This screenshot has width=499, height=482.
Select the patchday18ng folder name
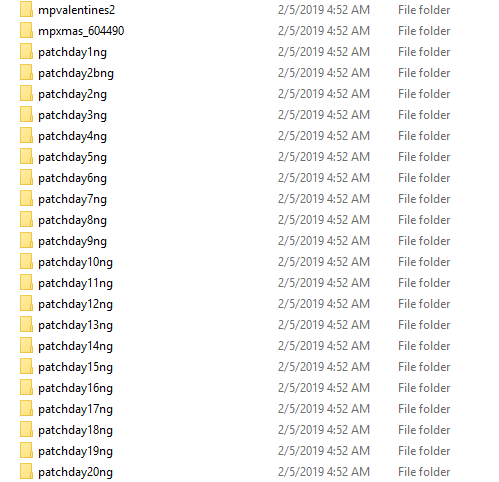coord(75,430)
